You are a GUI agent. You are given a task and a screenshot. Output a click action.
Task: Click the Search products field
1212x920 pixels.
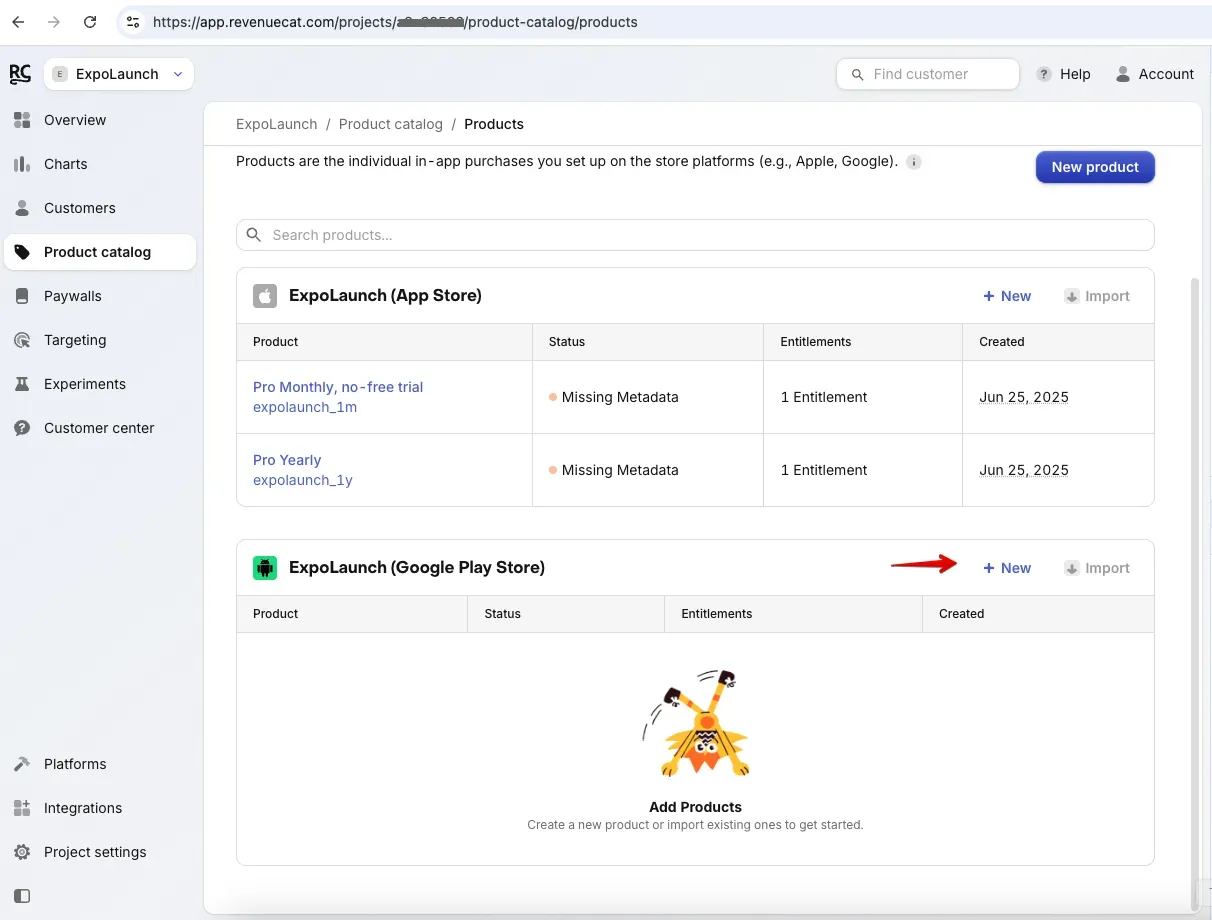click(695, 235)
